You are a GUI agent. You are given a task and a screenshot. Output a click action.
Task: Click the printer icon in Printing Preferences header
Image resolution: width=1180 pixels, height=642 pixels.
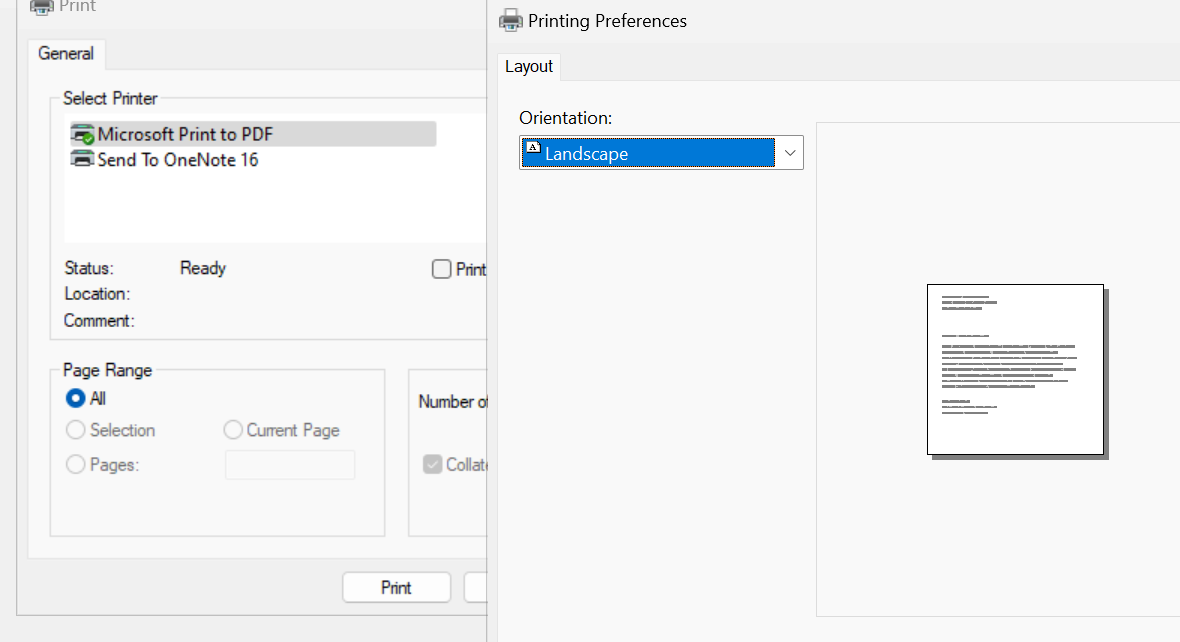(x=510, y=20)
